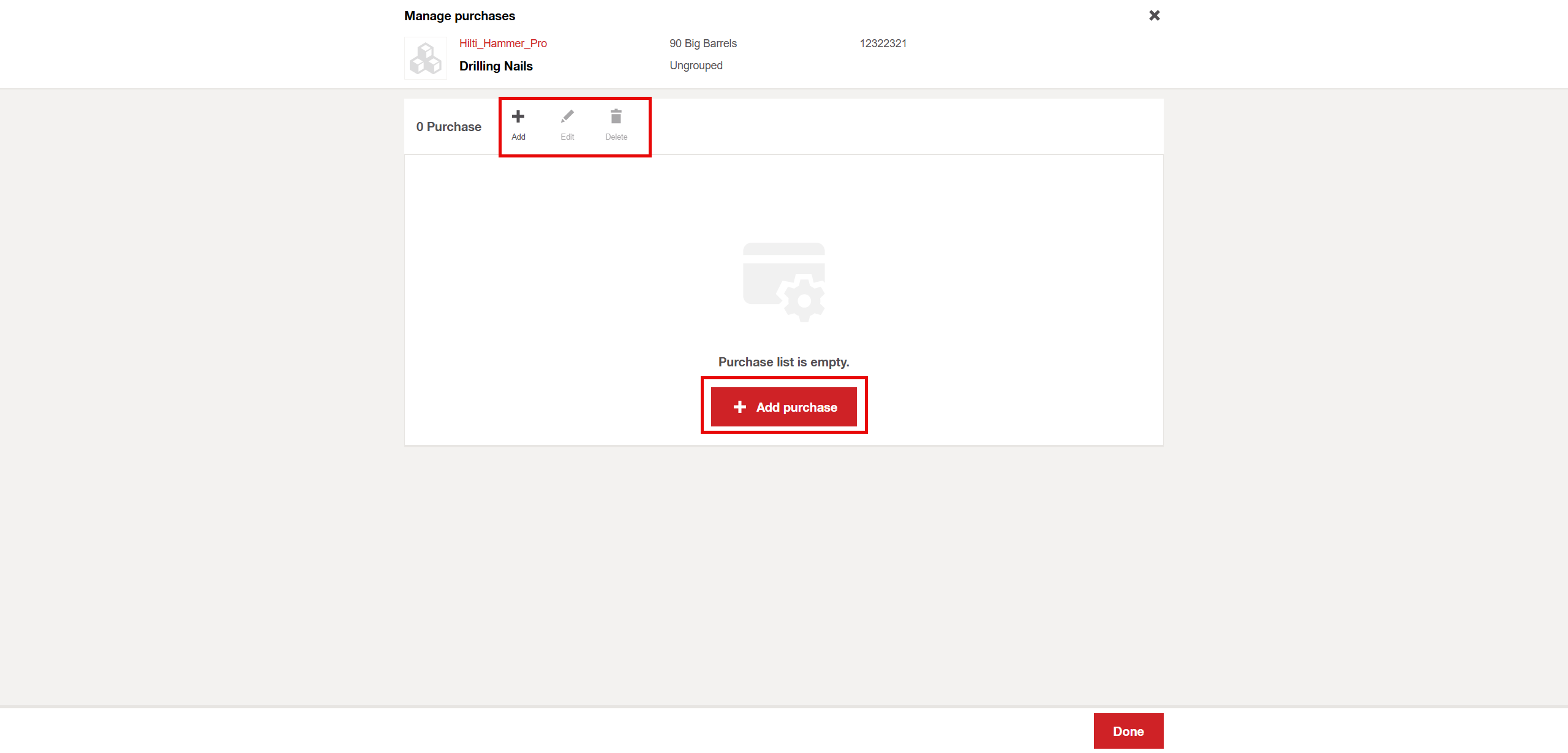Click the plus icon inside Add purchase button
The height and width of the screenshot is (753, 1568).
click(740, 407)
